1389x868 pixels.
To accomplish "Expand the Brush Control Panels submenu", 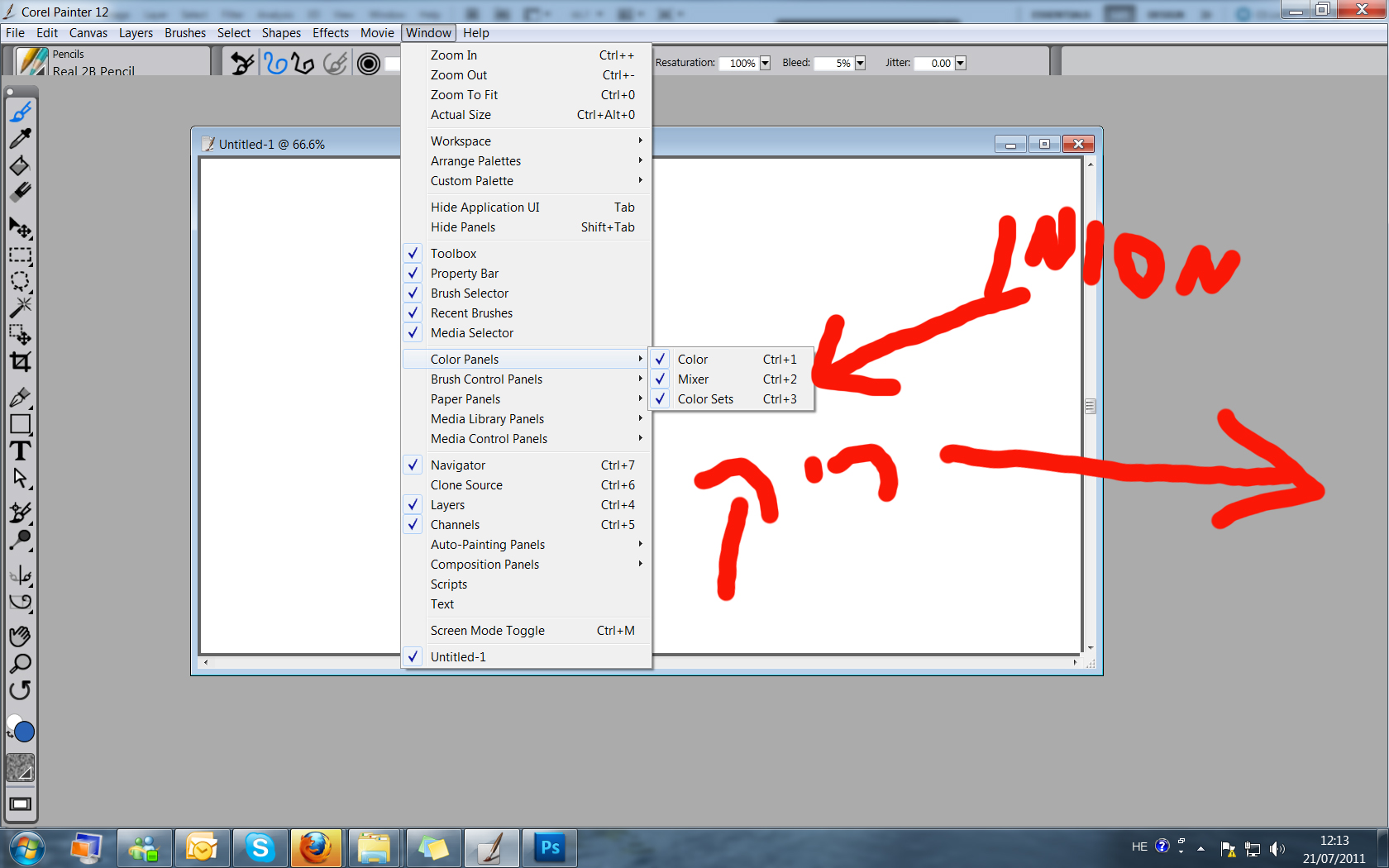I will click(527, 379).
